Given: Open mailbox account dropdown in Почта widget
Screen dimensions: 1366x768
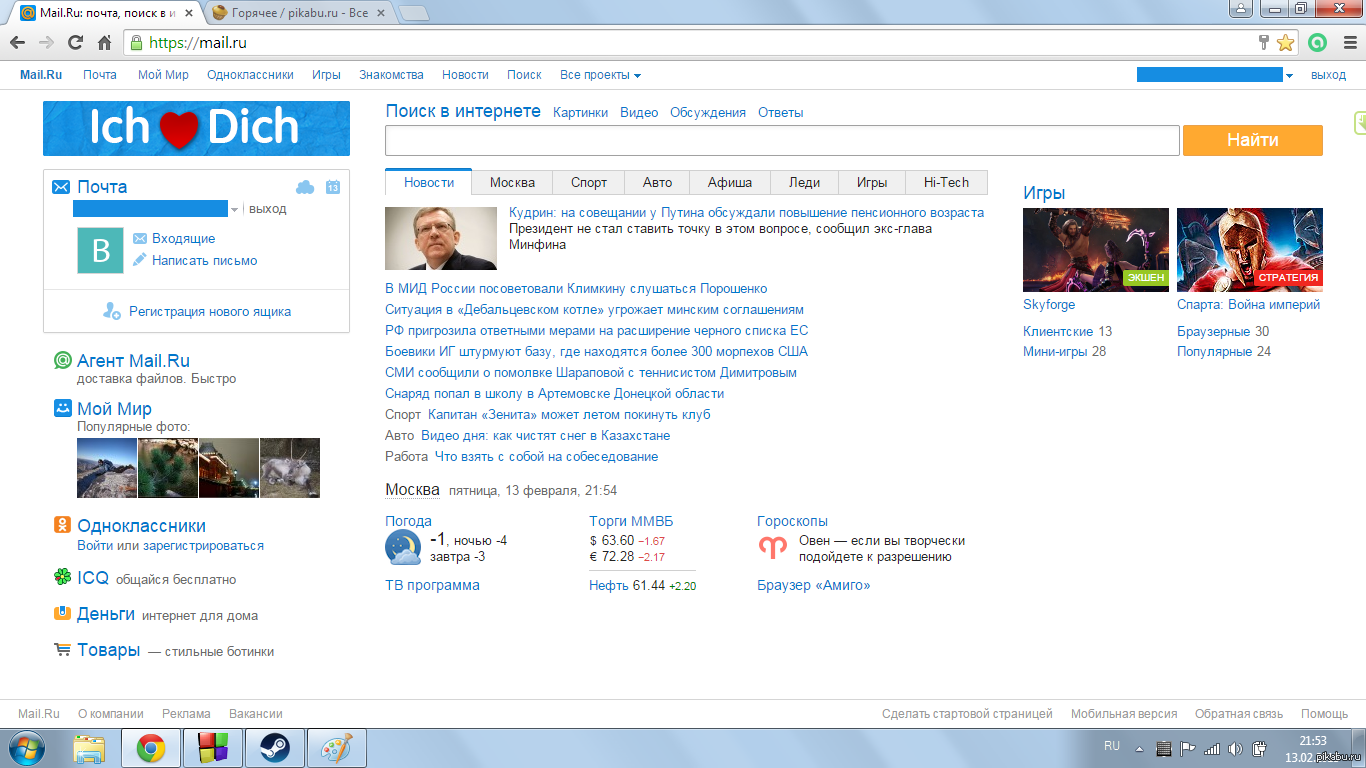Looking at the screenshot, I should (x=235, y=210).
